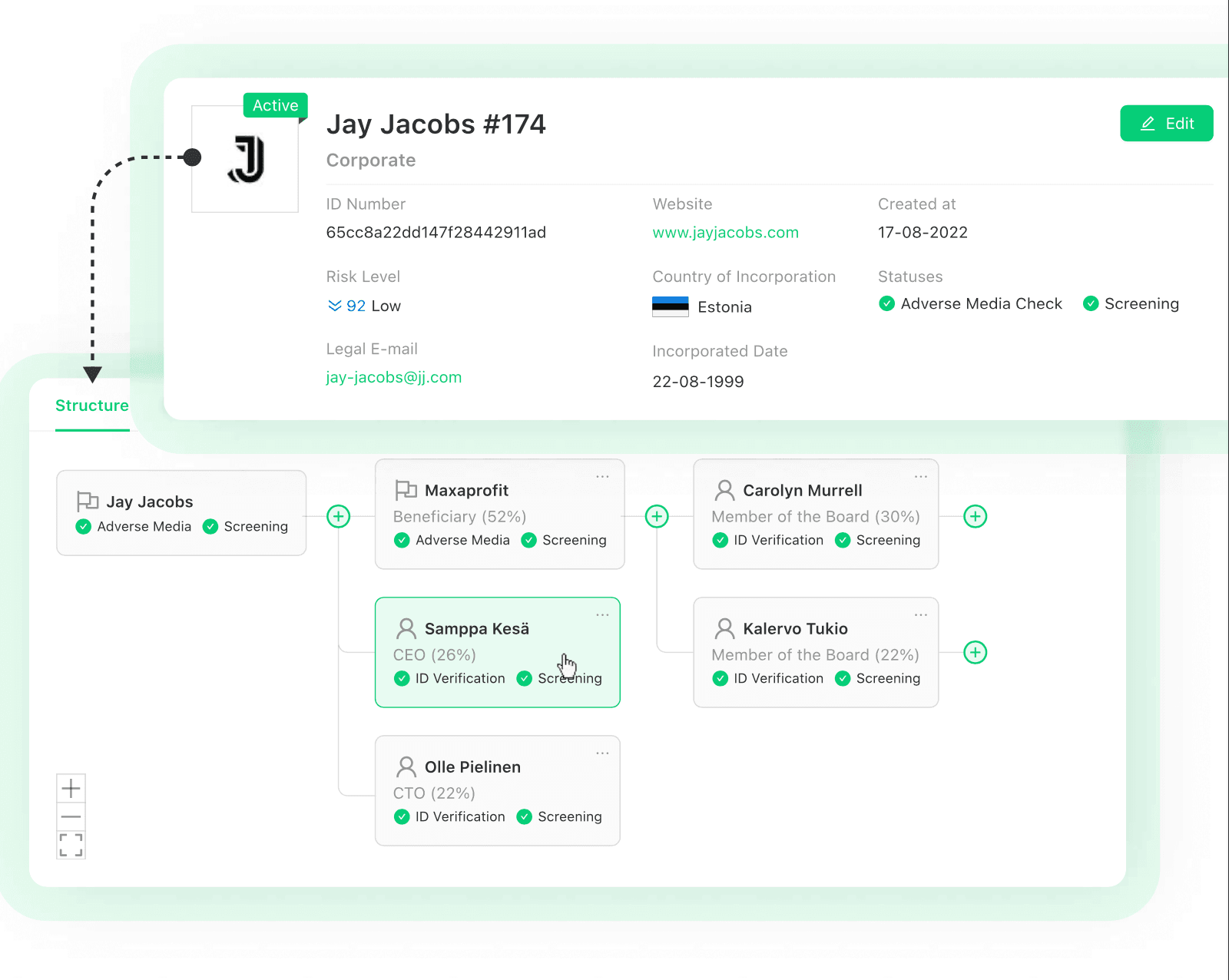Screen dimensions: 1229x980
Task: Zoom in on the structure diagram
Action: coord(71,788)
